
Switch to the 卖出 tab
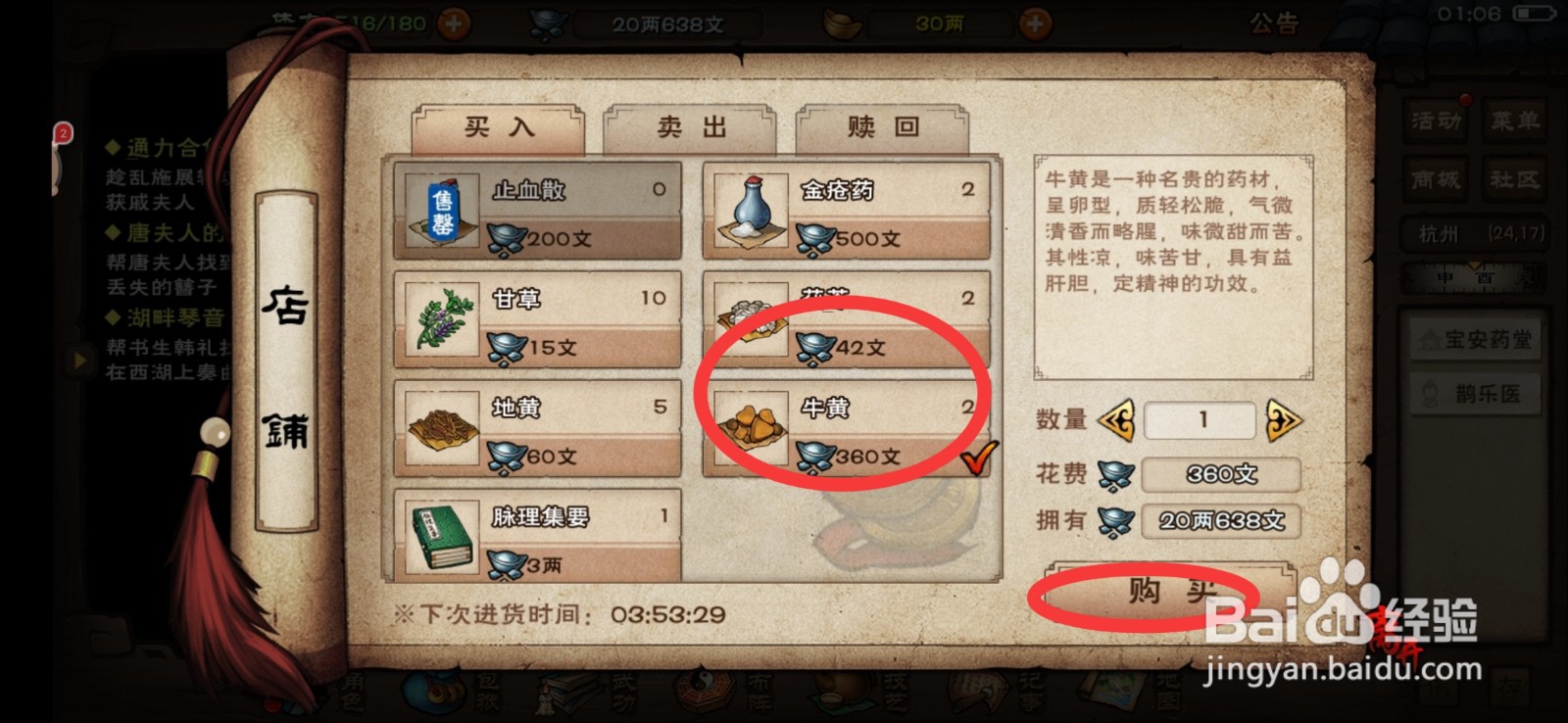(x=691, y=128)
